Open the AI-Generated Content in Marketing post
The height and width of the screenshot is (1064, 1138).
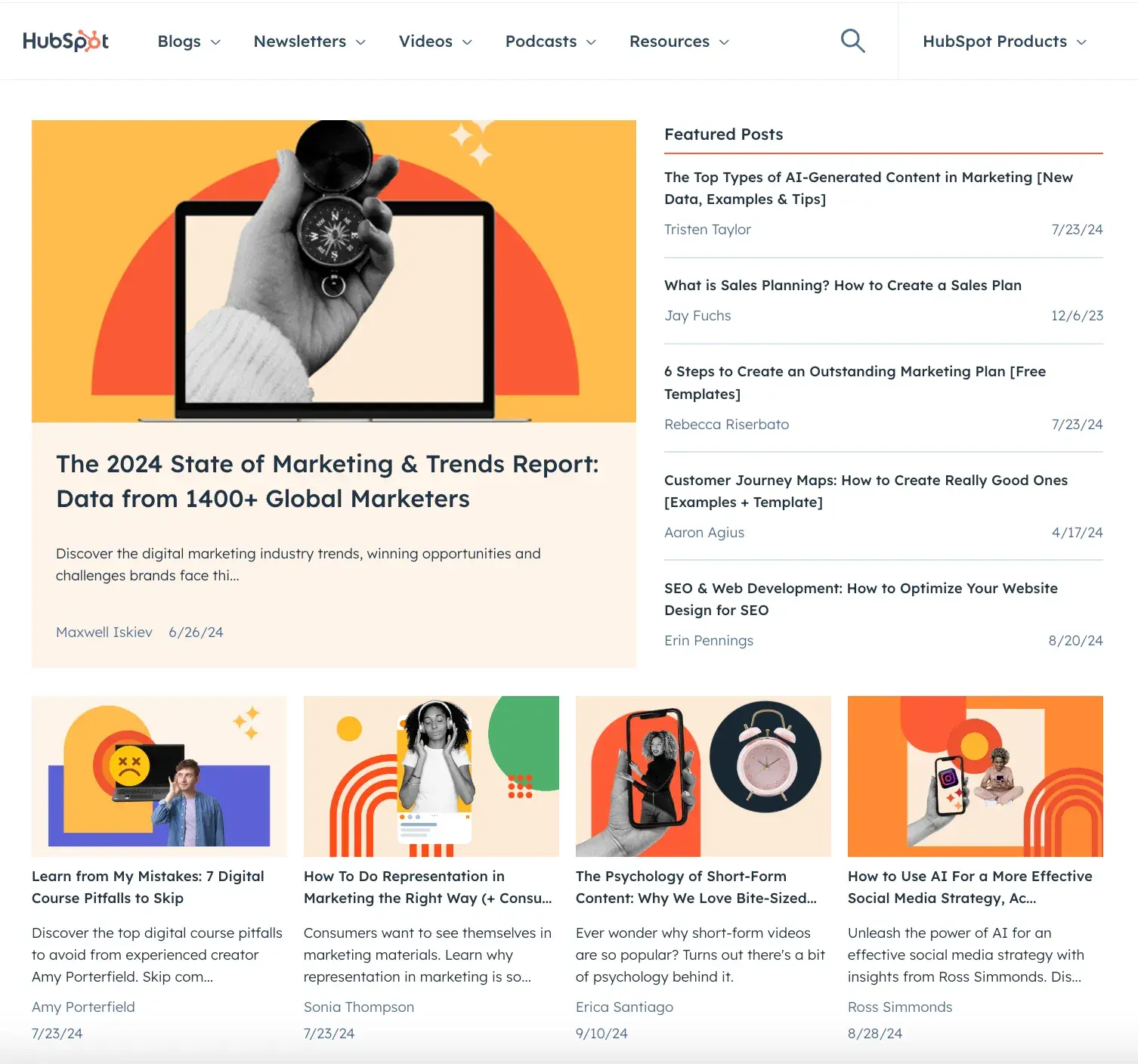(868, 188)
